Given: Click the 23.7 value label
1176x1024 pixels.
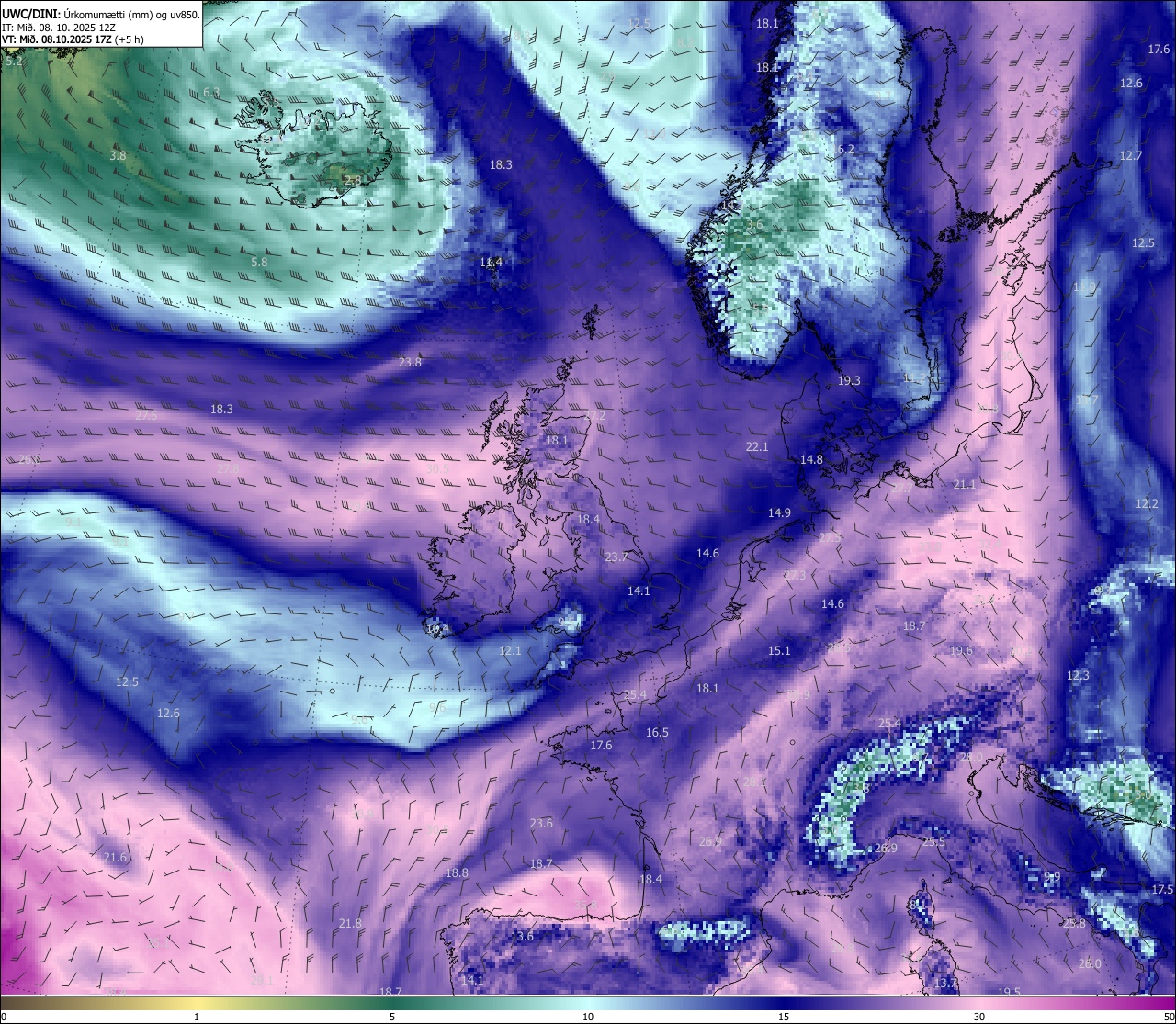Looking at the screenshot, I should [616, 557].
